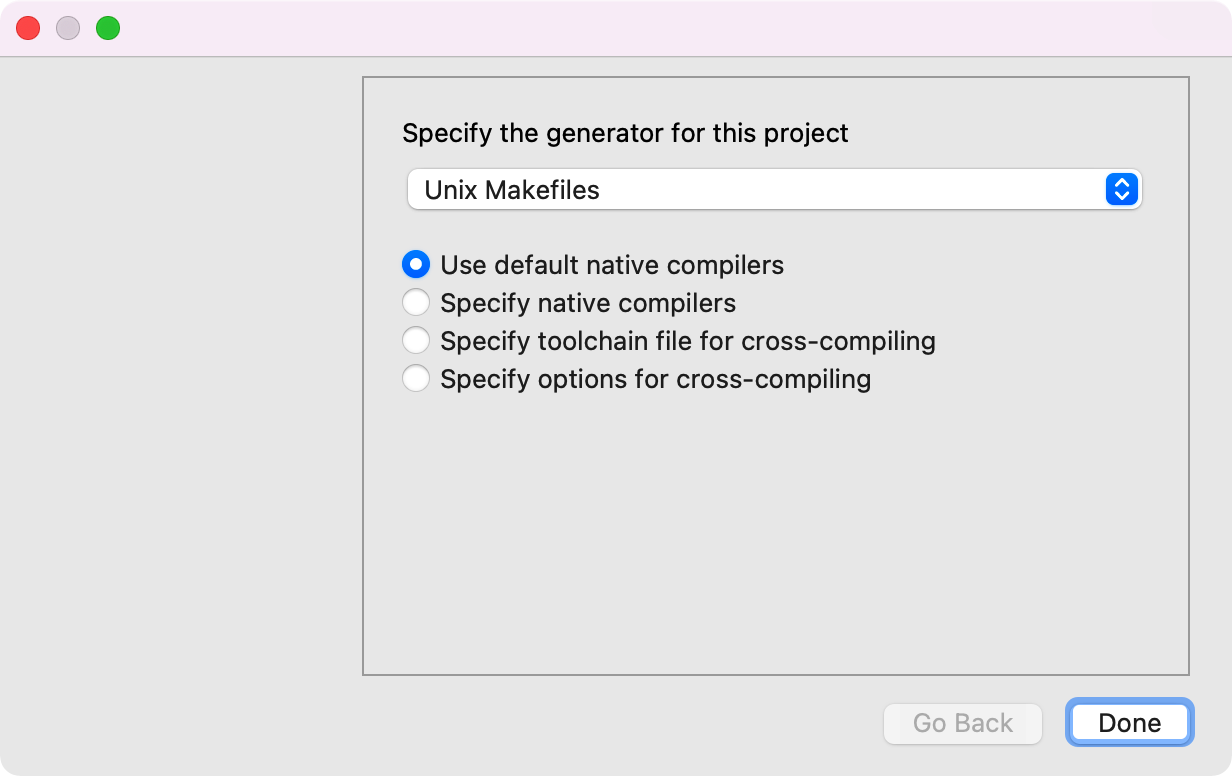
Task: Click 'Specify the generator for this project' heading
Action: [x=625, y=133]
